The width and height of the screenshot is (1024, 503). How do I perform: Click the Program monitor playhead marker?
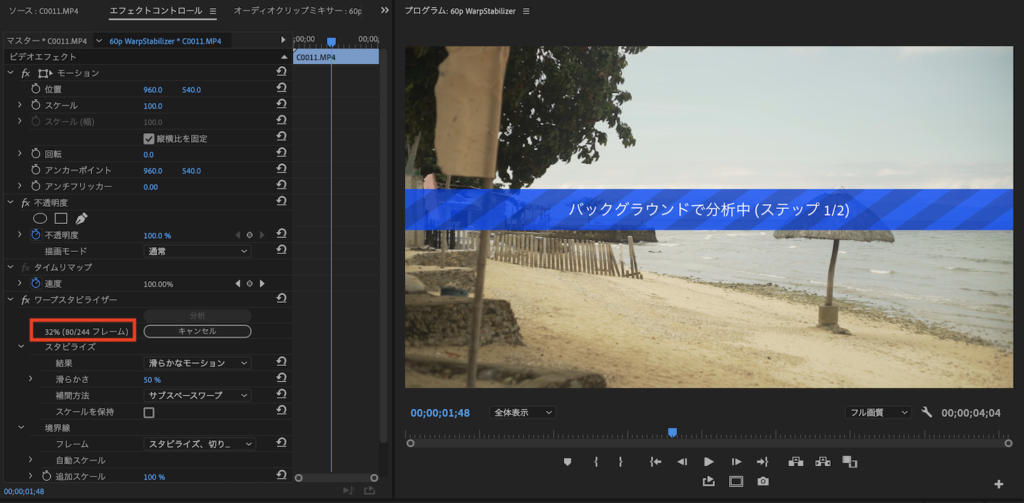[672, 432]
